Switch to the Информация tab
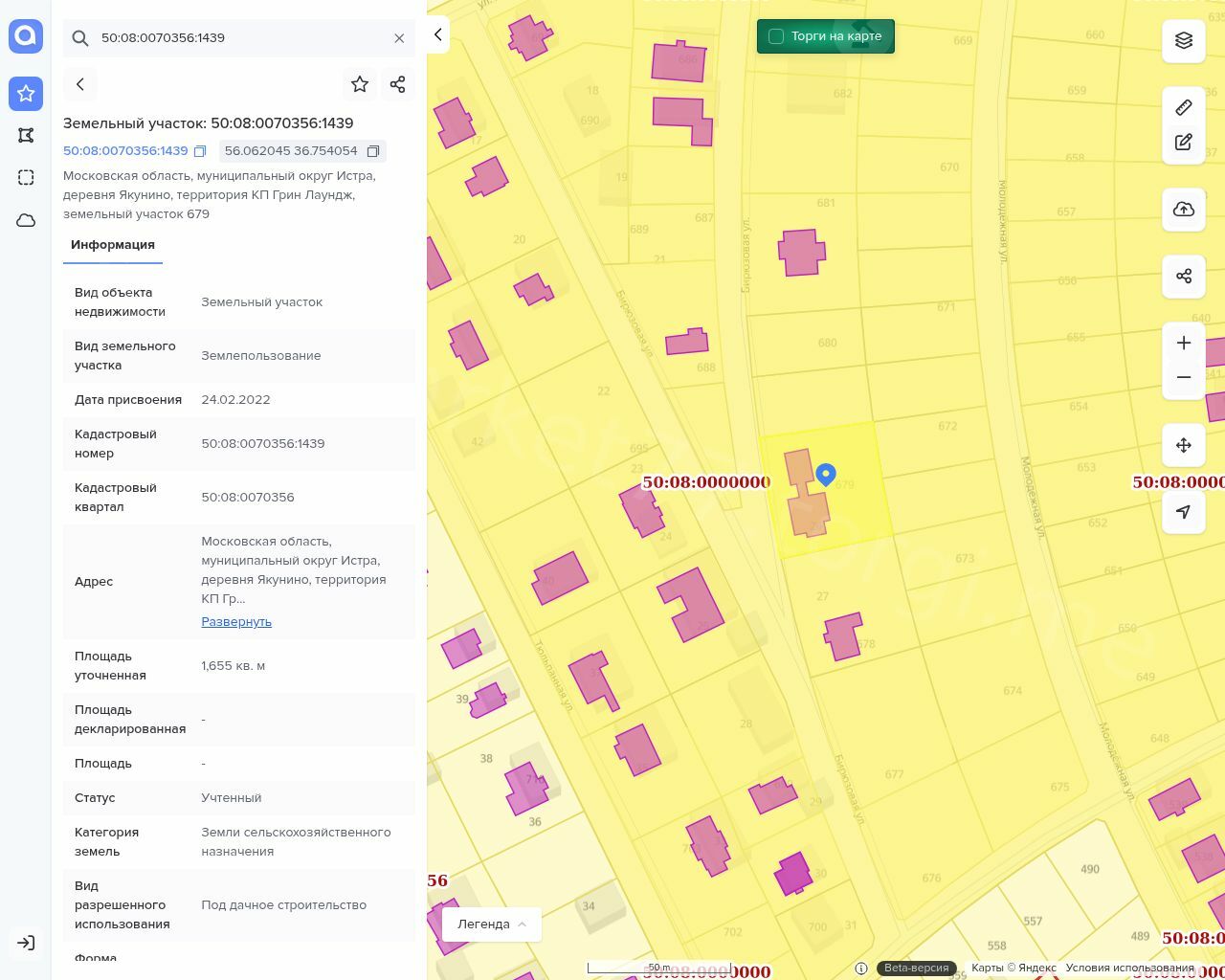Screen dimensions: 1225x980 [x=113, y=245]
